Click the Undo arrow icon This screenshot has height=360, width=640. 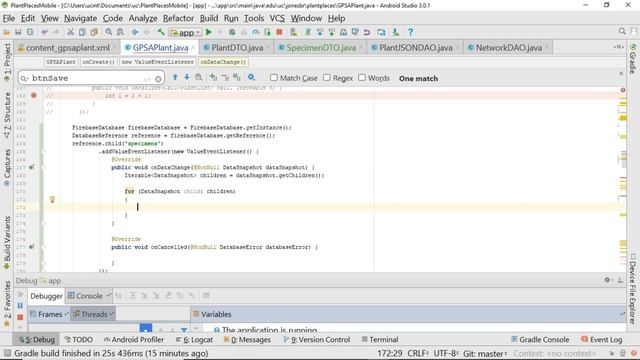point(44,32)
